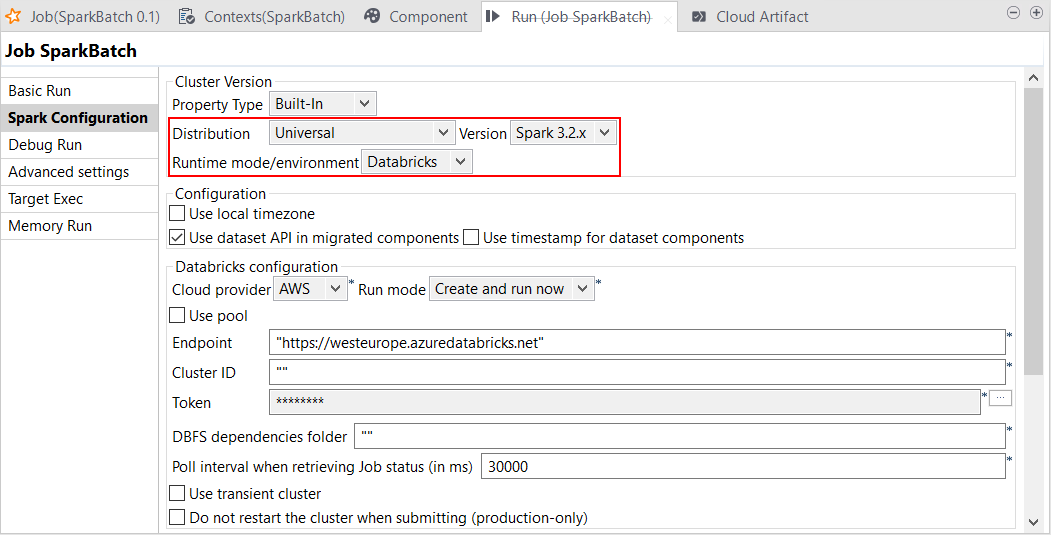Click the Contexts(SparkBatch) tab icon
The image size is (1051, 535).
(x=187, y=16)
